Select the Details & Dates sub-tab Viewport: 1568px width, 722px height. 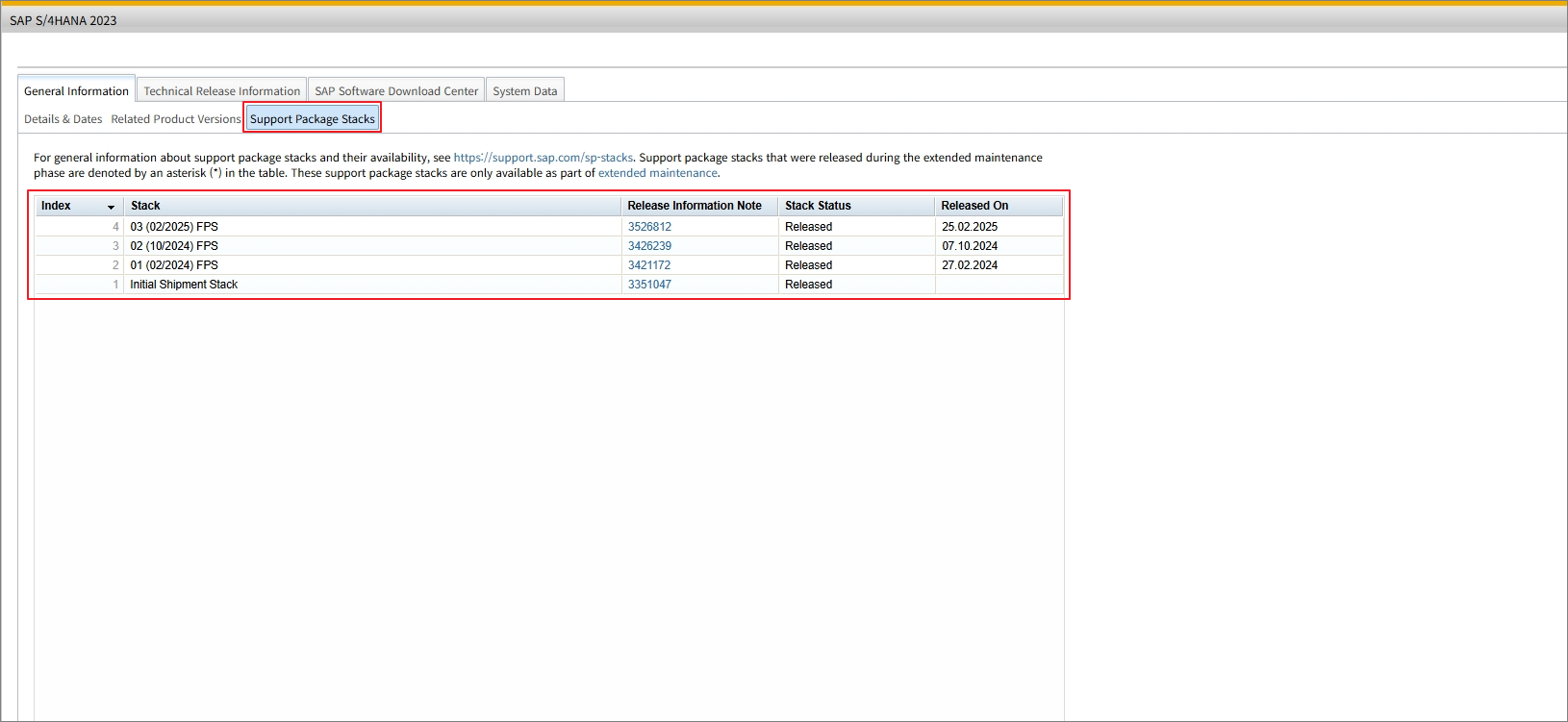tap(63, 119)
